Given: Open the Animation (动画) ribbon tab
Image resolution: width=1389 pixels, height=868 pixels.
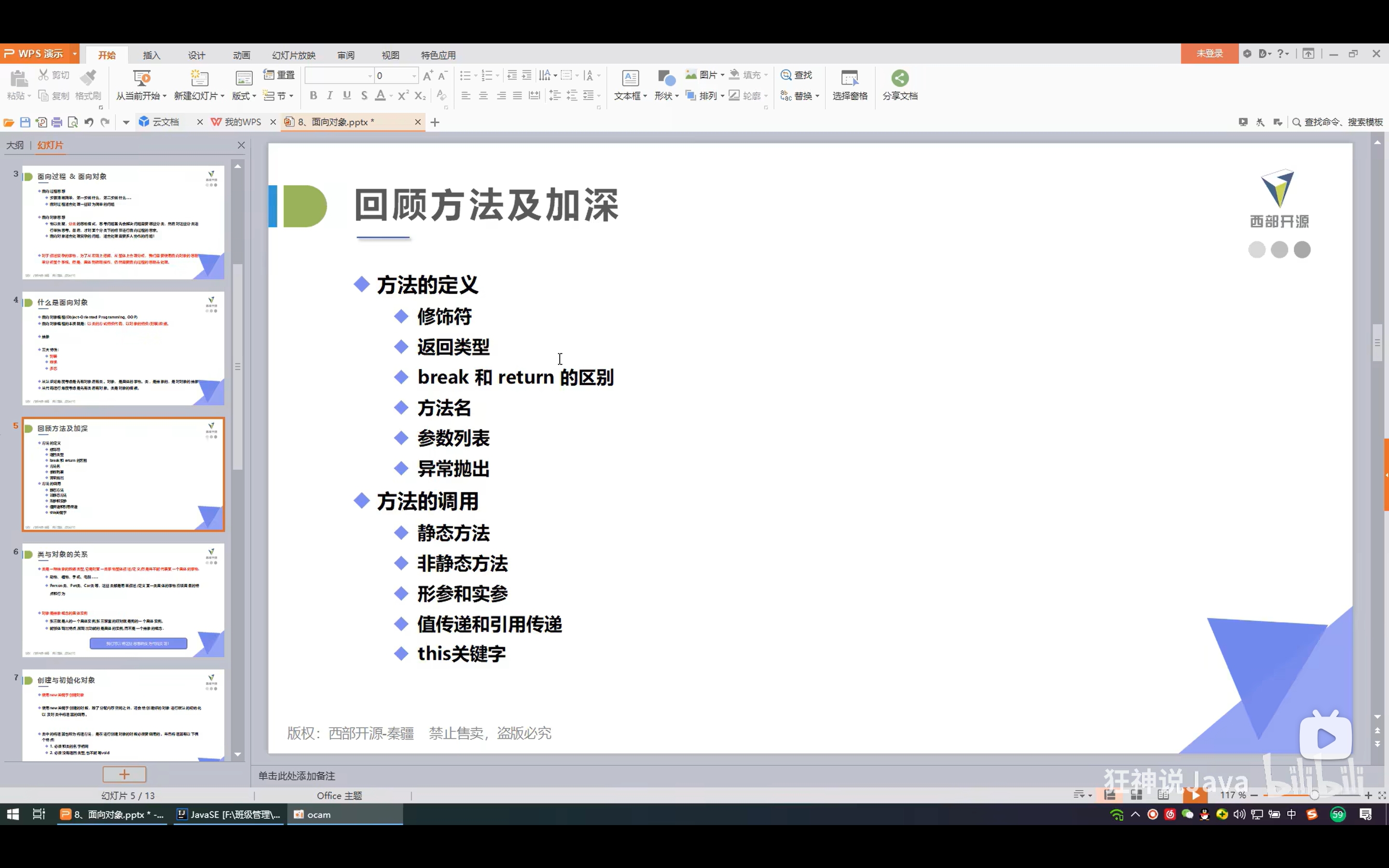Looking at the screenshot, I should pyautogui.click(x=242, y=55).
